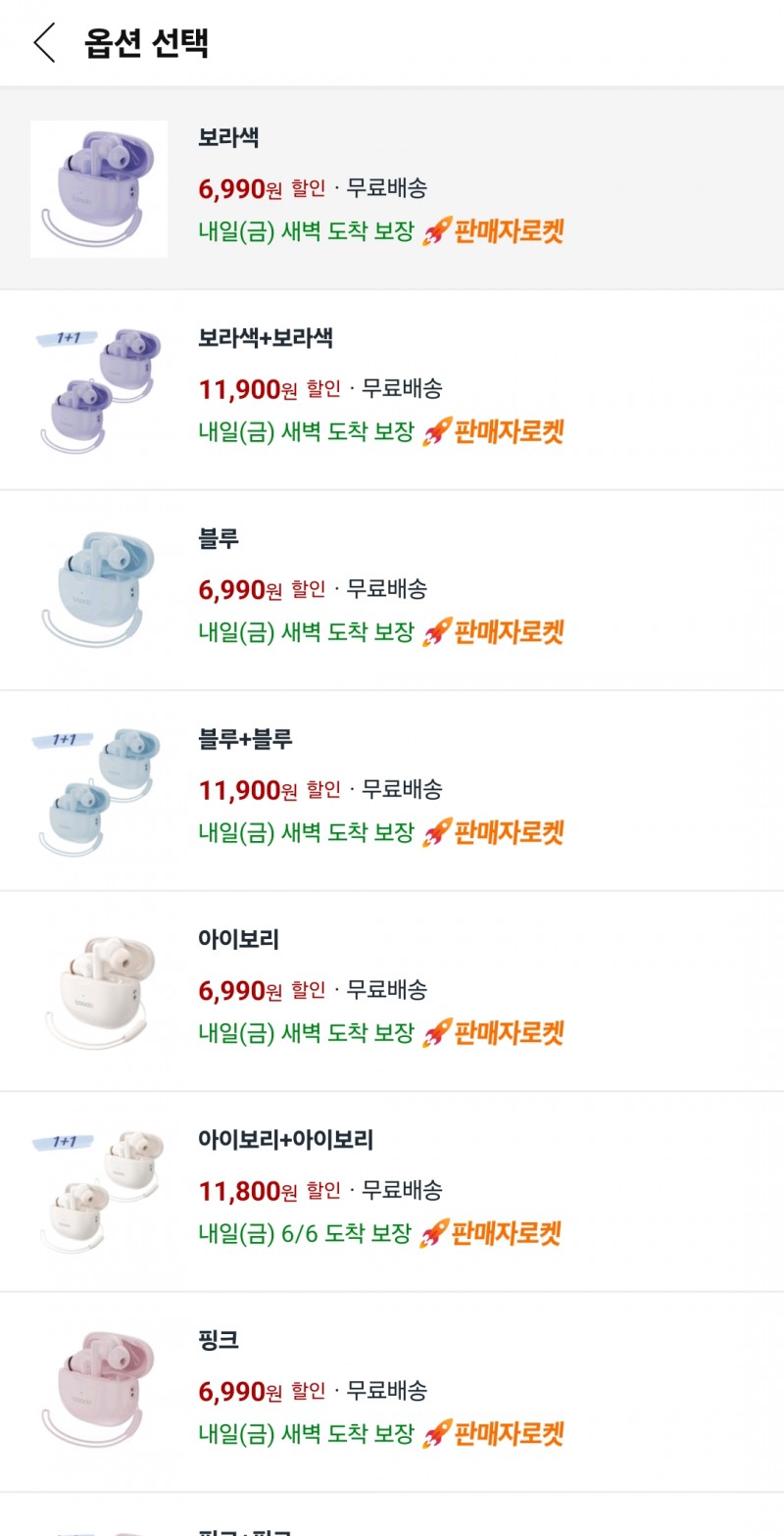Tap the blue earbuds thumbnail
The width and height of the screenshot is (784, 1536).
[99, 590]
